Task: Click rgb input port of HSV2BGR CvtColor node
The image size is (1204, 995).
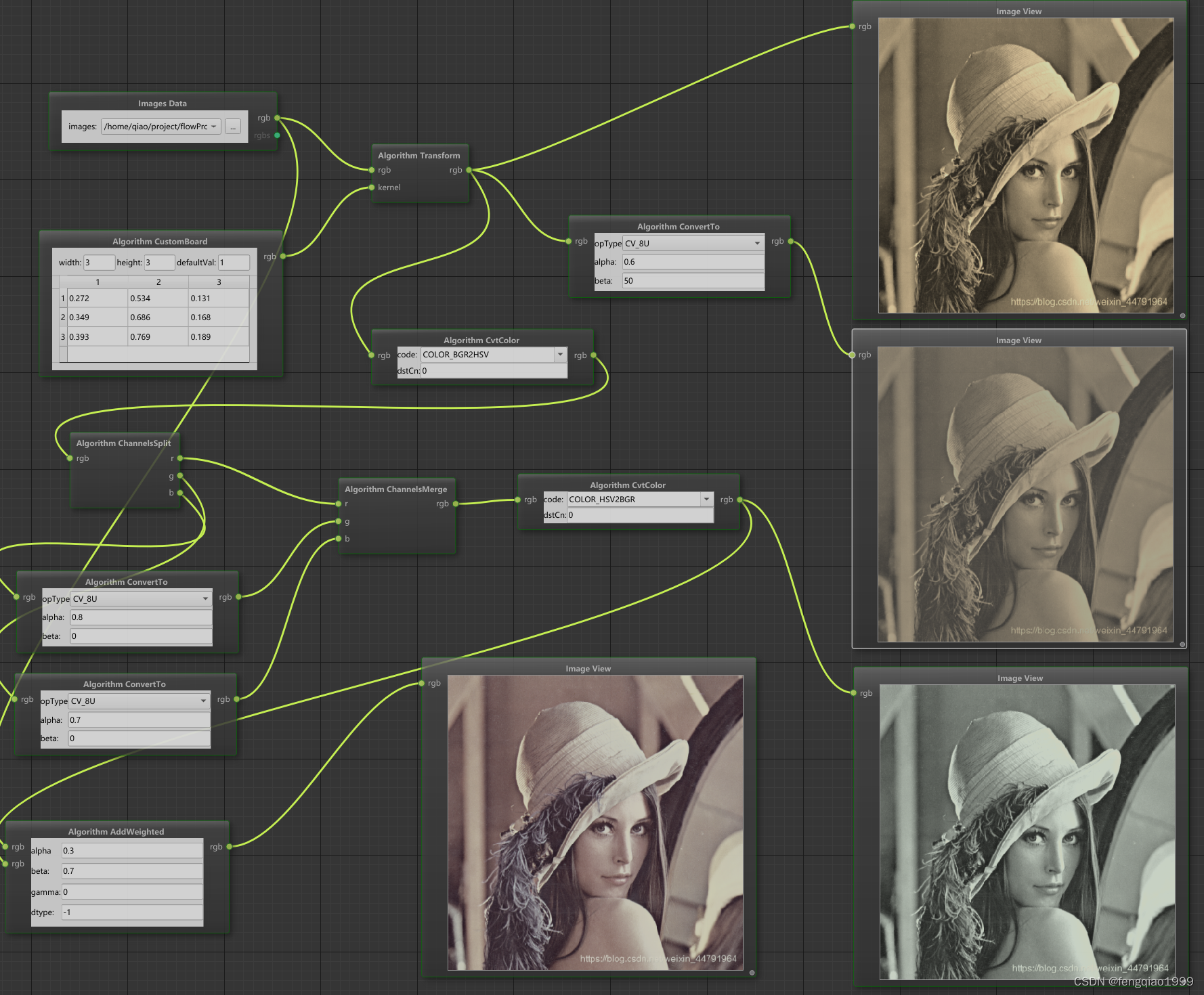Action: (x=518, y=500)
